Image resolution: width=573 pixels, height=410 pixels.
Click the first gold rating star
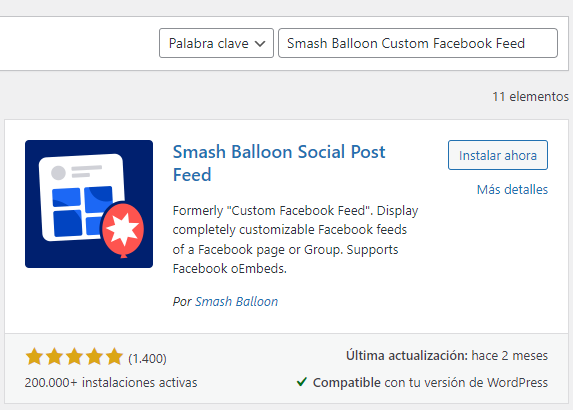[x=34, y=357]
